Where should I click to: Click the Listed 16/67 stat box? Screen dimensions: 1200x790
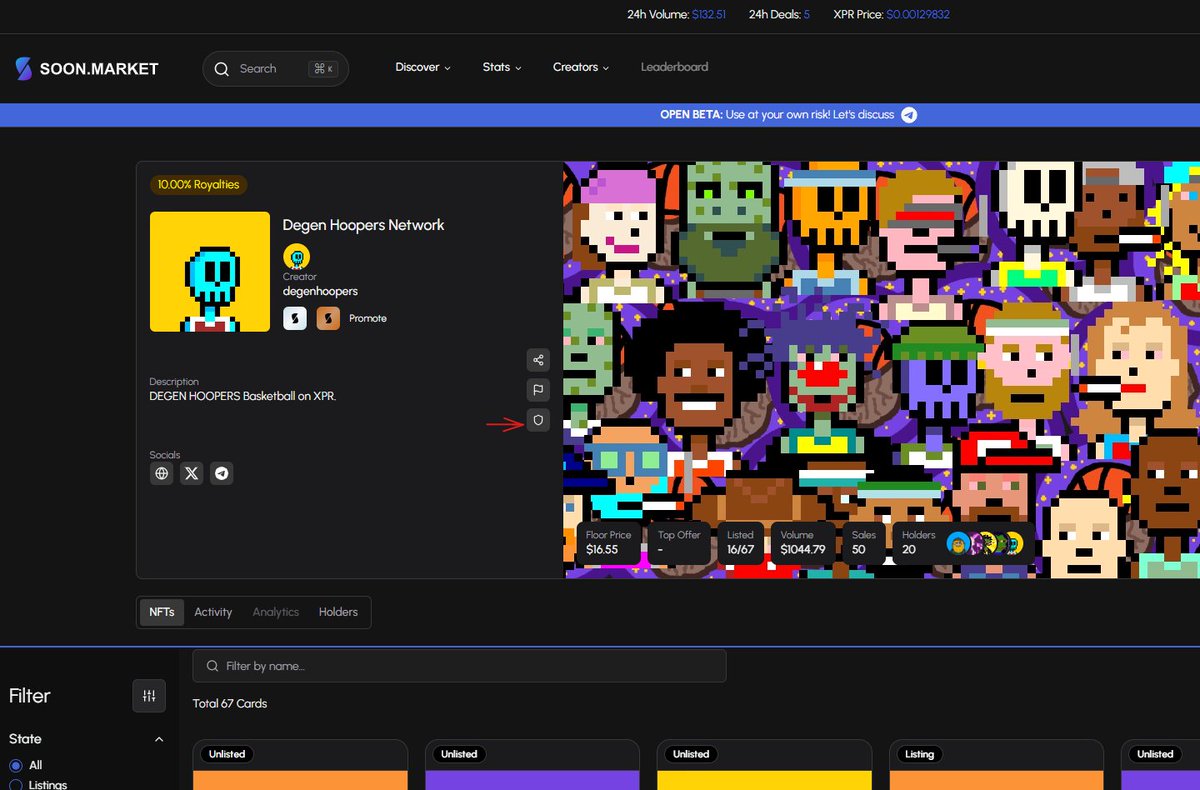coord(741,543)
